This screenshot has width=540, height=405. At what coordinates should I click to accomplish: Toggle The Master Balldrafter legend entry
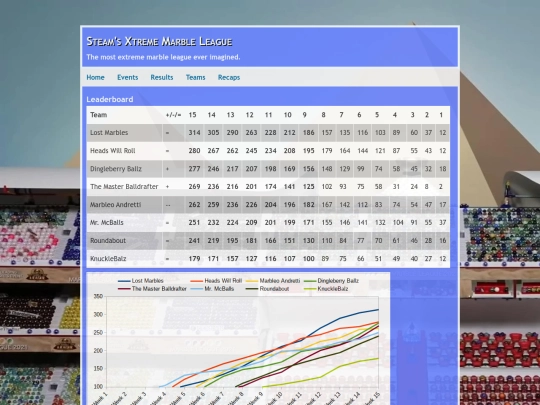coord(152,289)
